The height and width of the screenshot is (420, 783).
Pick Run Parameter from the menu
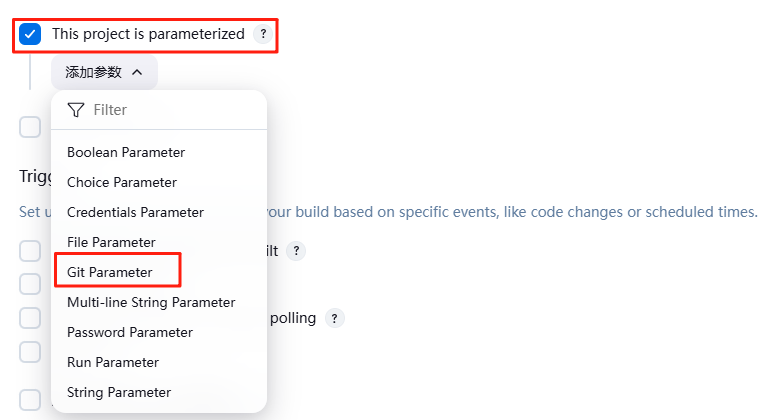pyautogui.click(x=113, y=362)
